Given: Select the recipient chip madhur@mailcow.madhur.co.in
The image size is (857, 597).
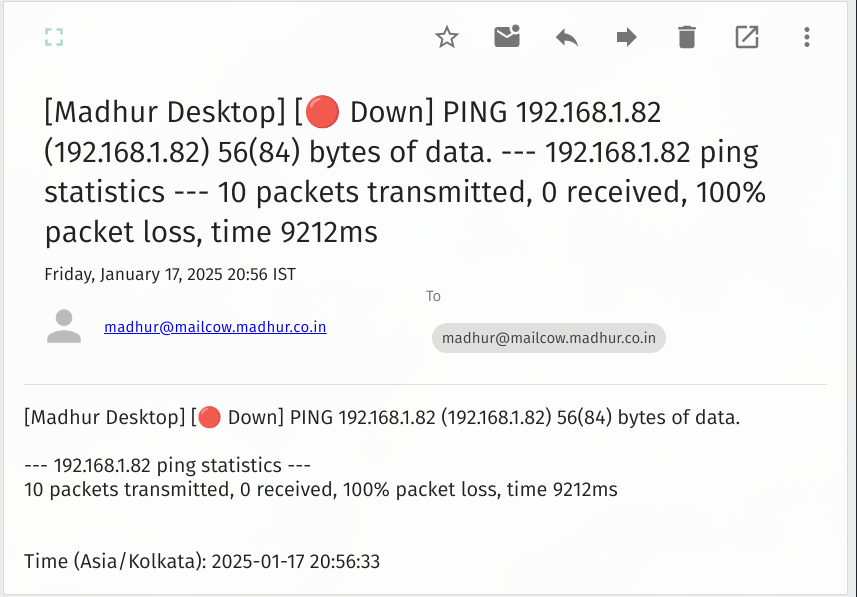Looking at the screenshot, I should pyautogui.click(x=549, y=338).
